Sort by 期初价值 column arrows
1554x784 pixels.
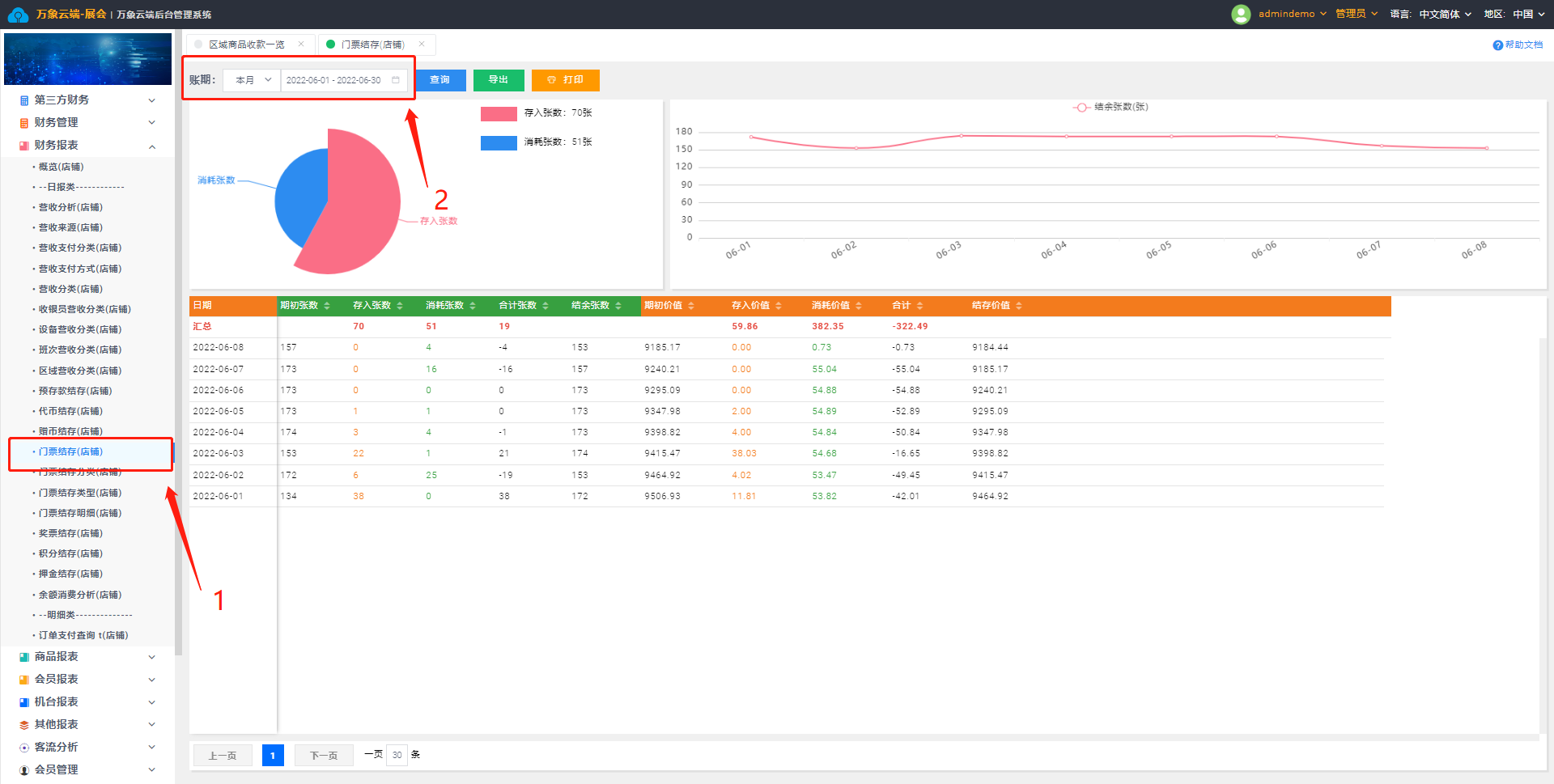(691, 306)
